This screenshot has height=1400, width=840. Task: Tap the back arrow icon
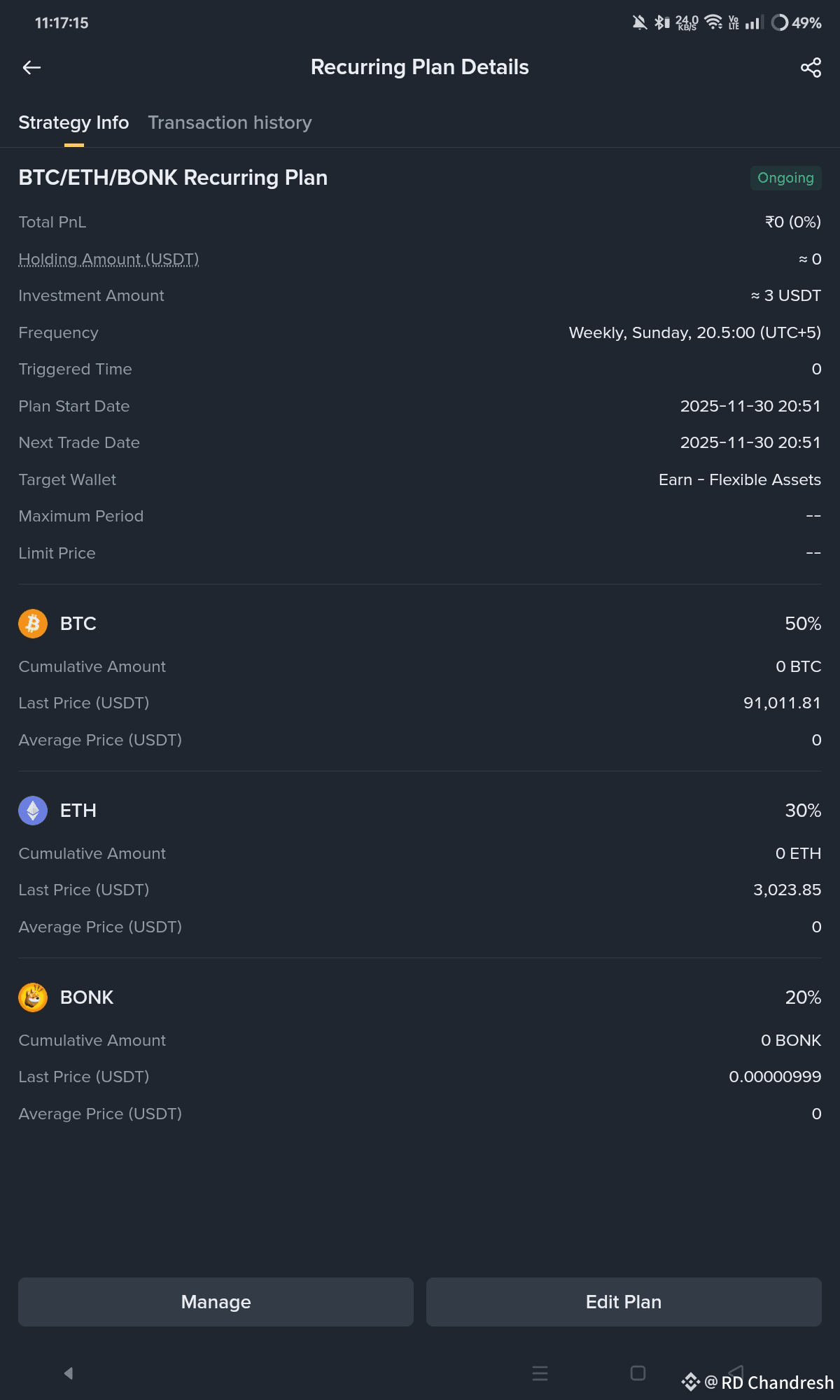[x=32, y=67]
